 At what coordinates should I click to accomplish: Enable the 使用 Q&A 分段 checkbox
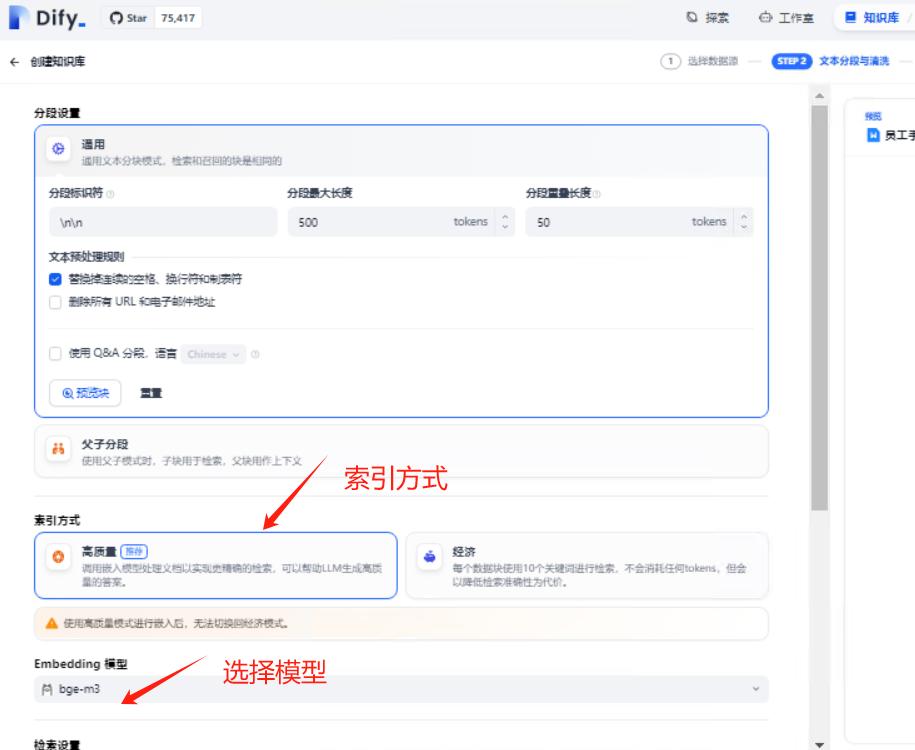pos(56,354)
